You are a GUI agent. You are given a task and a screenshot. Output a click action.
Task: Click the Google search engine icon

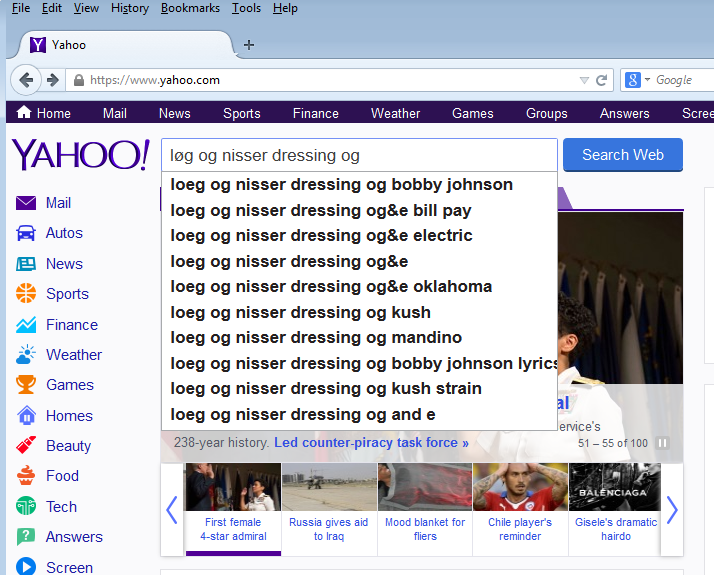click(632, 80)
